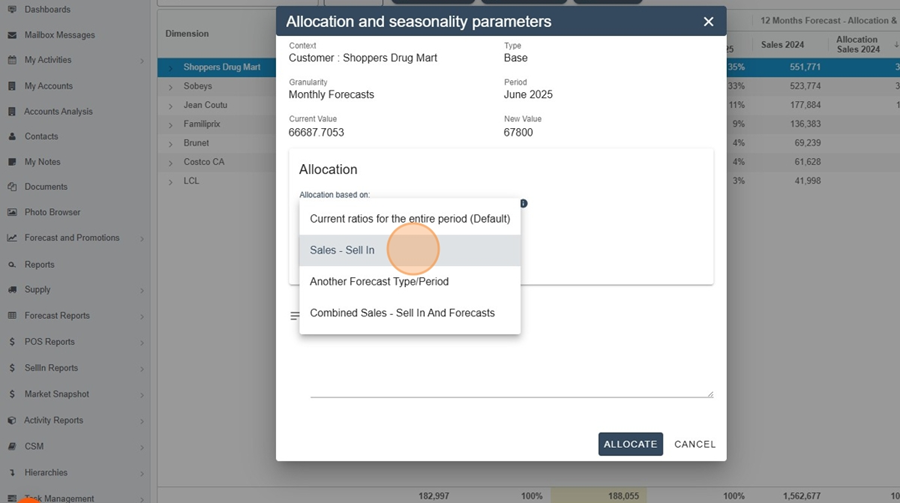This screenshot has width=900, height=503.
Task: Click the allocation info icon
Action: (x=523, y=203)
